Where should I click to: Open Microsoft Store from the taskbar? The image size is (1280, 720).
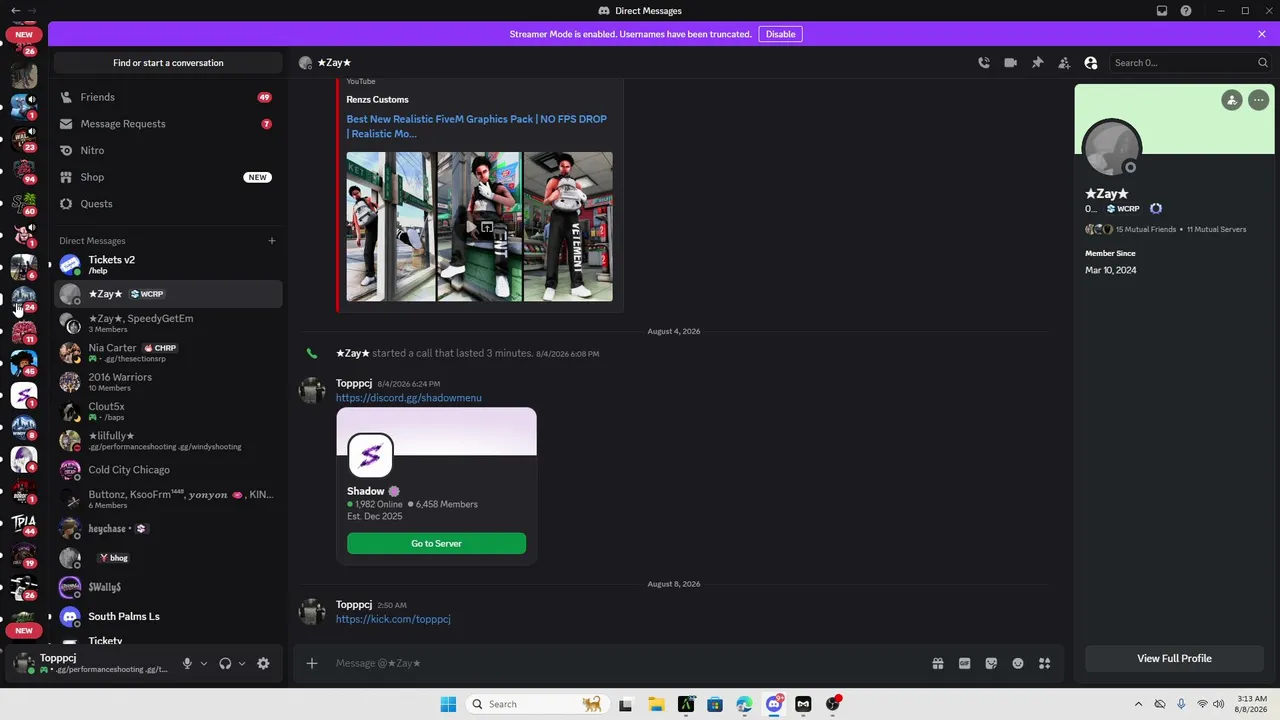[715, 704]
